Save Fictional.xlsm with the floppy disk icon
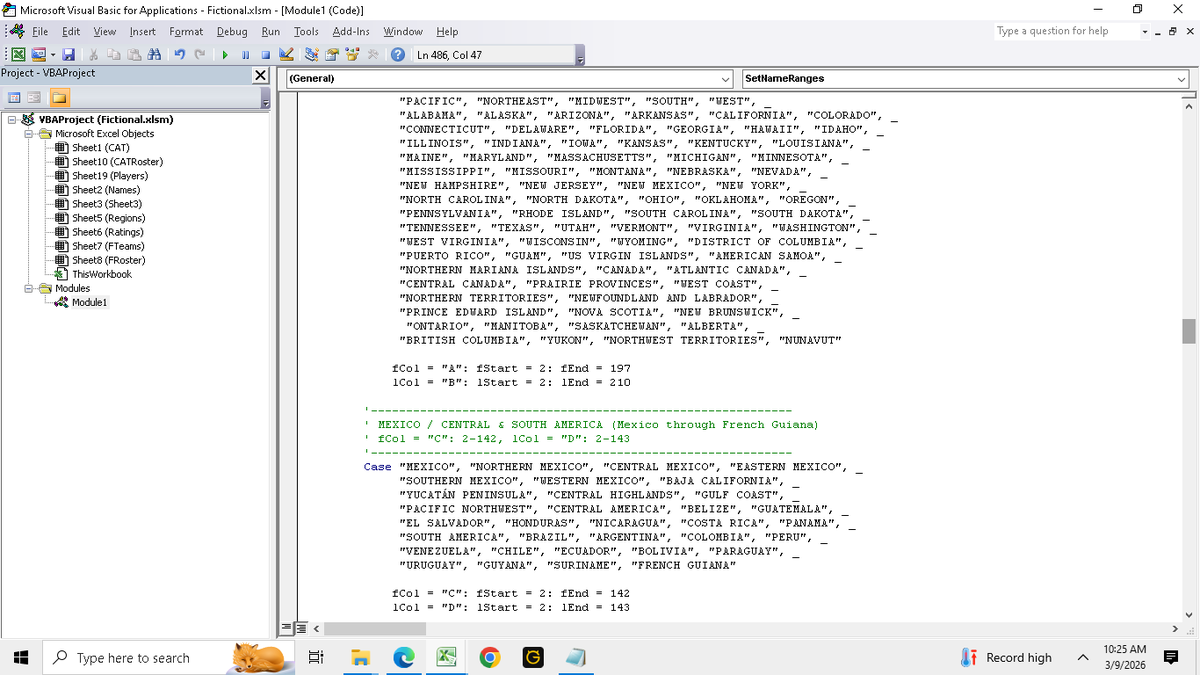The image size is (1200, 675). [x=69, y=55]
